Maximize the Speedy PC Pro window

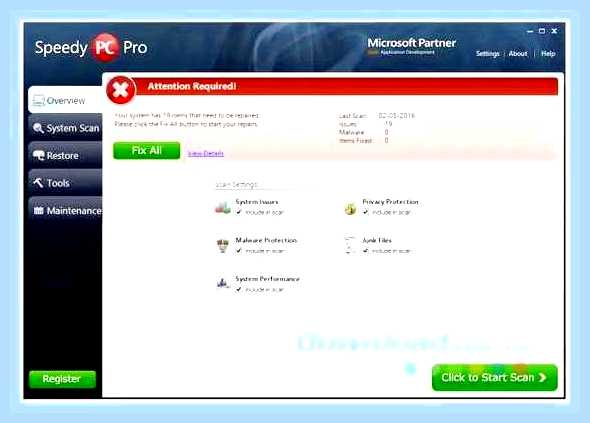tap(542, 31)
